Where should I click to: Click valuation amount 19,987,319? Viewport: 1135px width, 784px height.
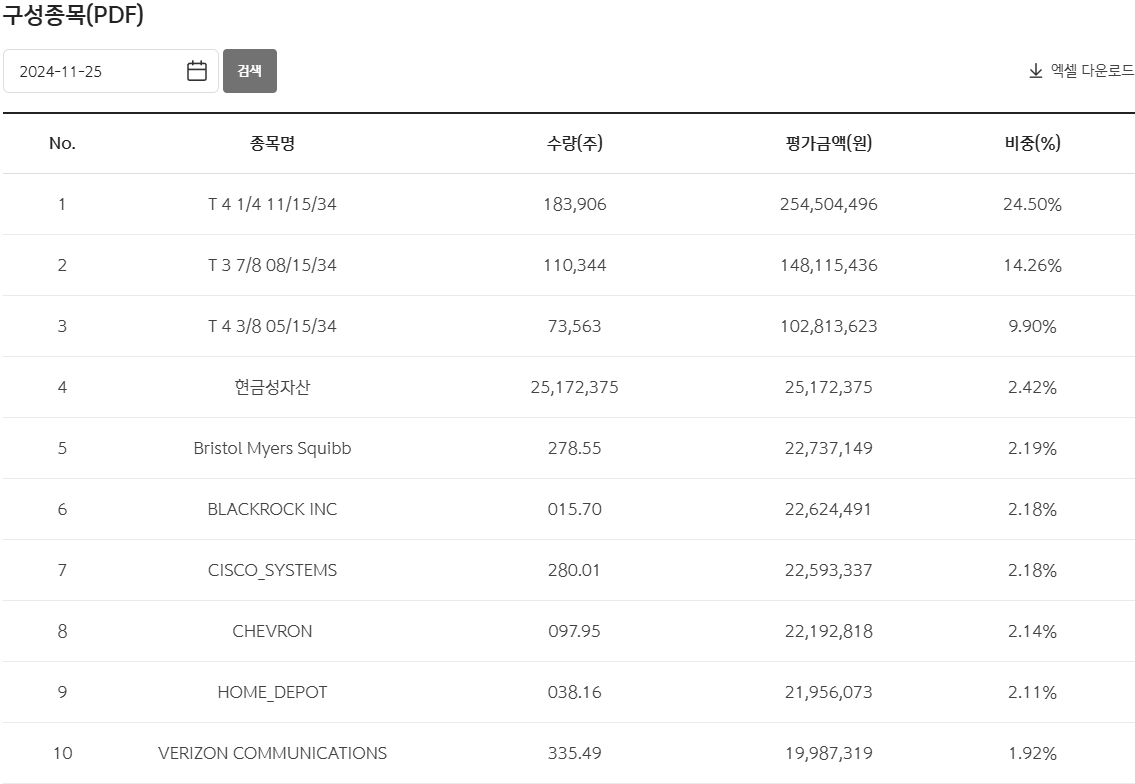[x=829, y=753]
